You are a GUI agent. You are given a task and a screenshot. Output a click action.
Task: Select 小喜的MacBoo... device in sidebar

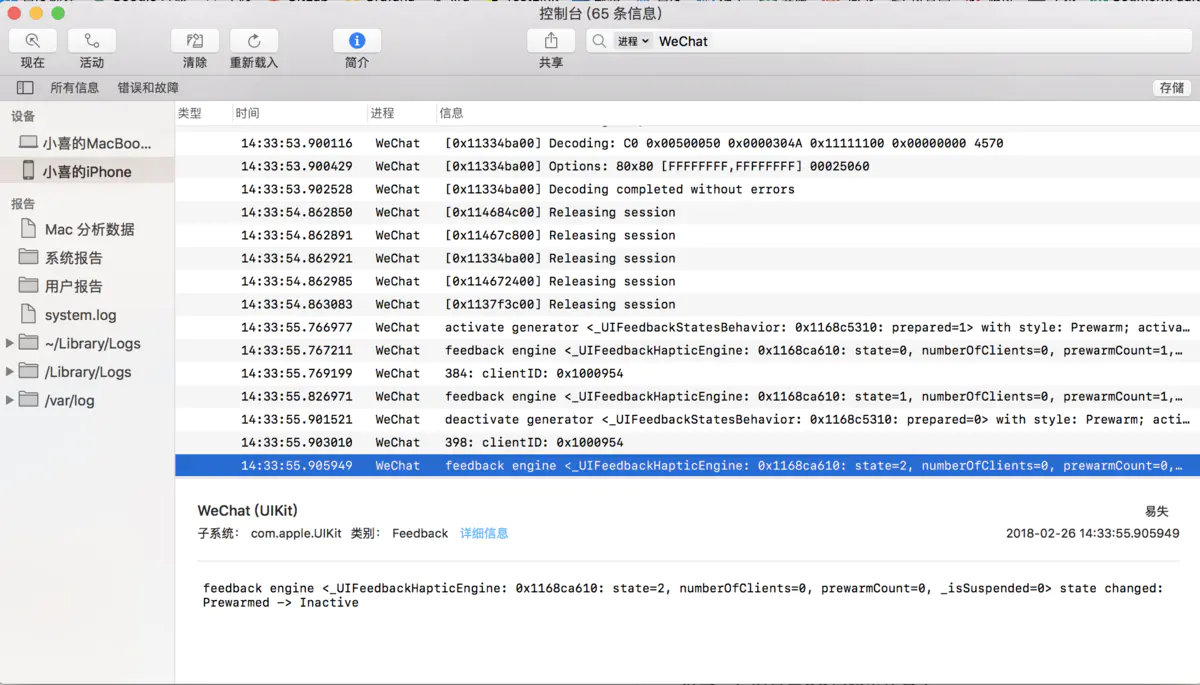tap(87, 143)
